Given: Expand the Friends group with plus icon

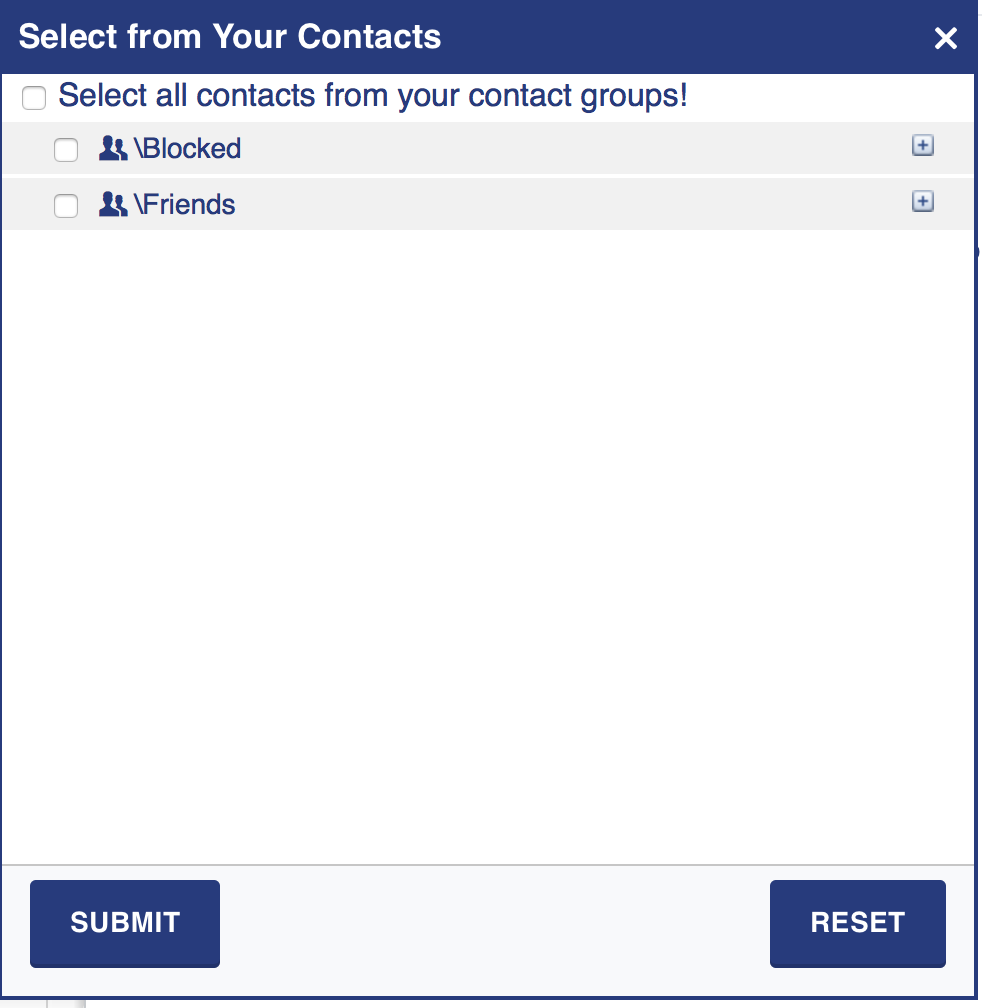Looking at the screenshot, I should pyautogui.click(x=922, y=202).
